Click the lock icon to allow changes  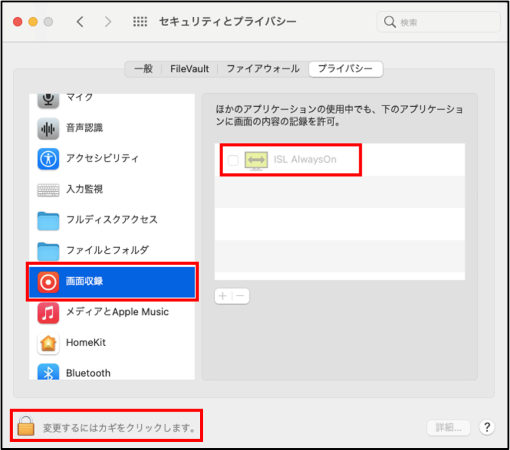coord(26,426)
